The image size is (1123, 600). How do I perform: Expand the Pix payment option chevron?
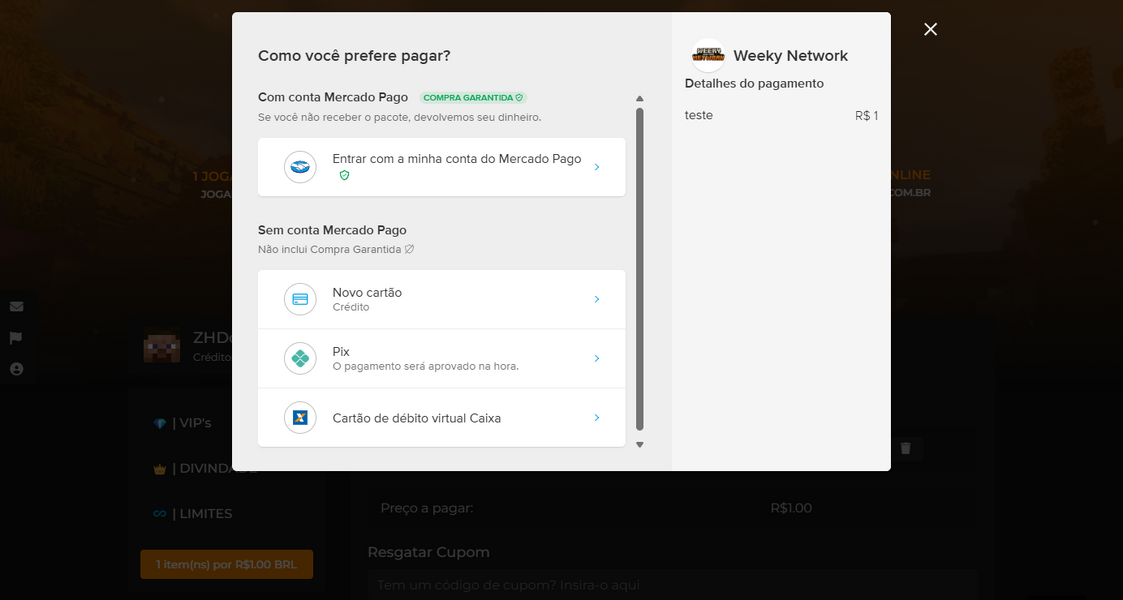597,358
